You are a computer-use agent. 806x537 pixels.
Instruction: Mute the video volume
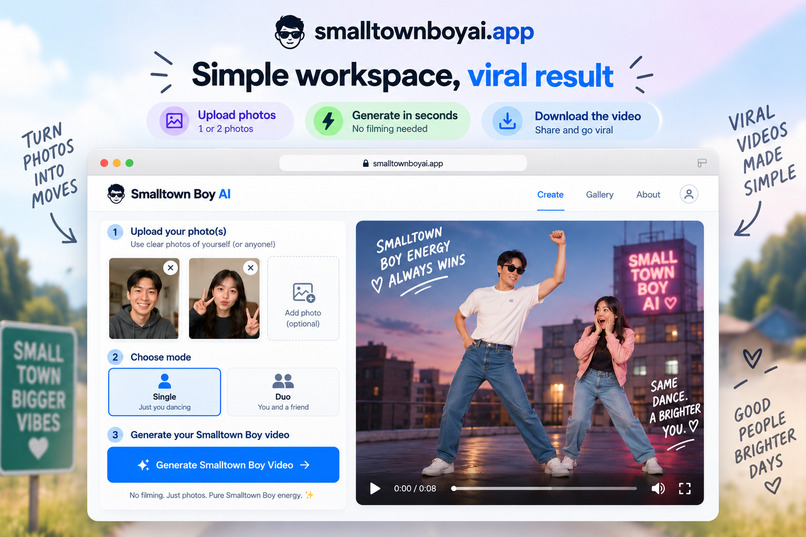[658, 488]
